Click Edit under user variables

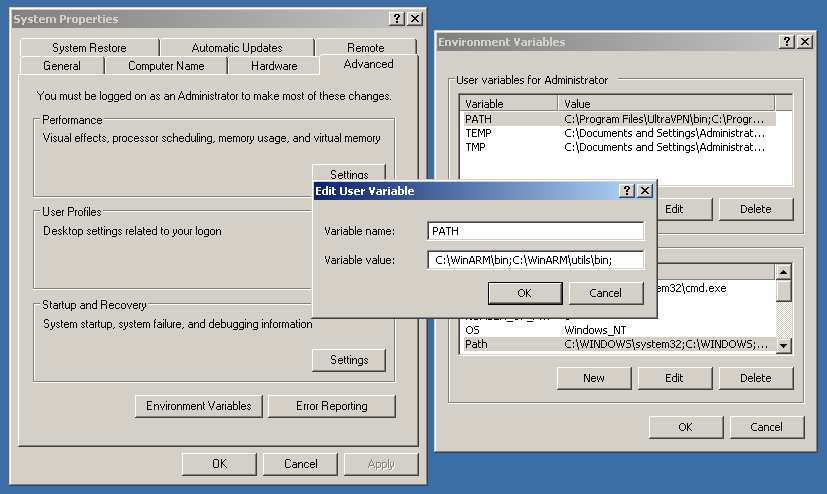point(685,209)
